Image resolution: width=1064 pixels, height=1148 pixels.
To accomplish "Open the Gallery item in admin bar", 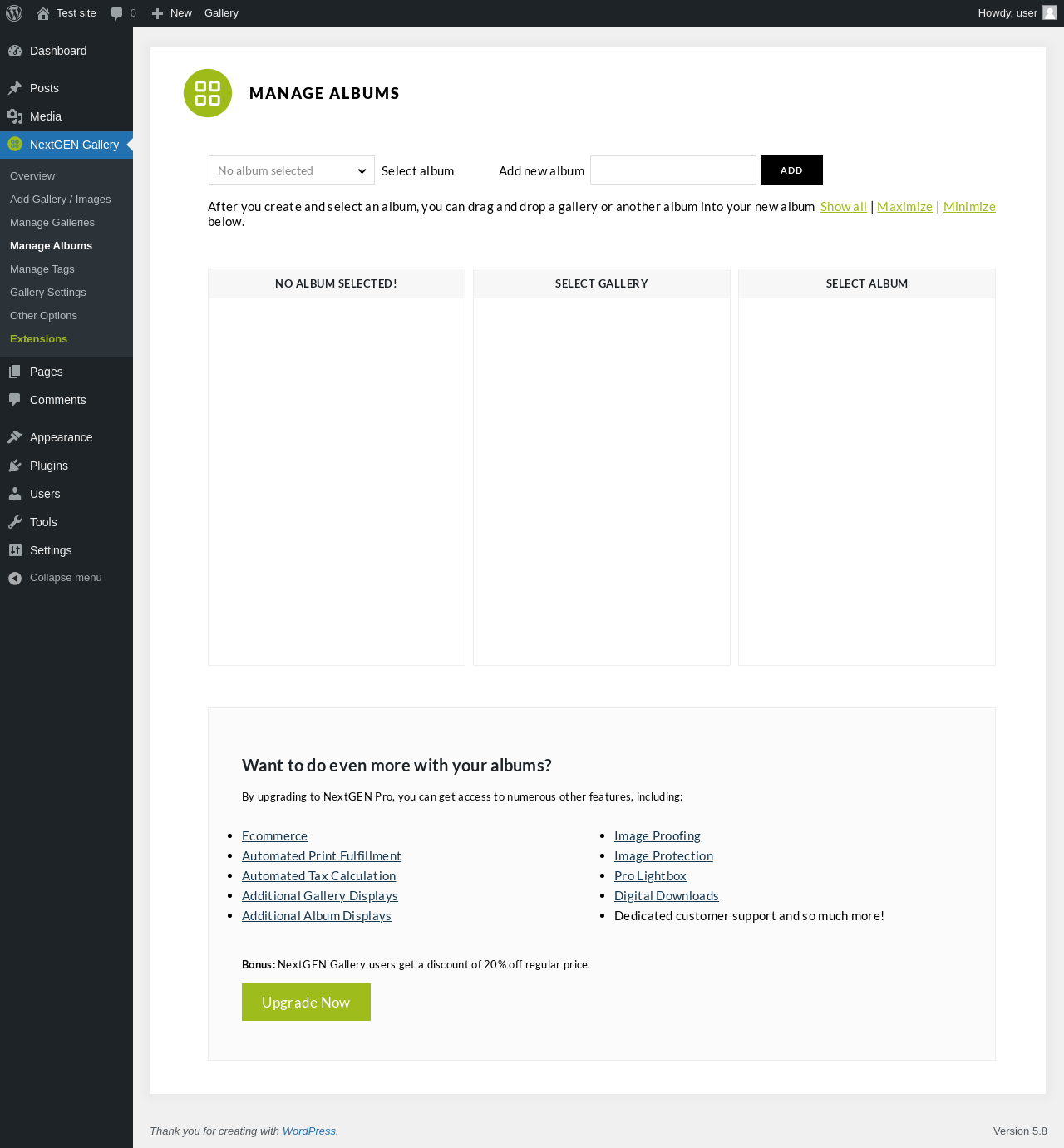I will [x=221, y=13].
